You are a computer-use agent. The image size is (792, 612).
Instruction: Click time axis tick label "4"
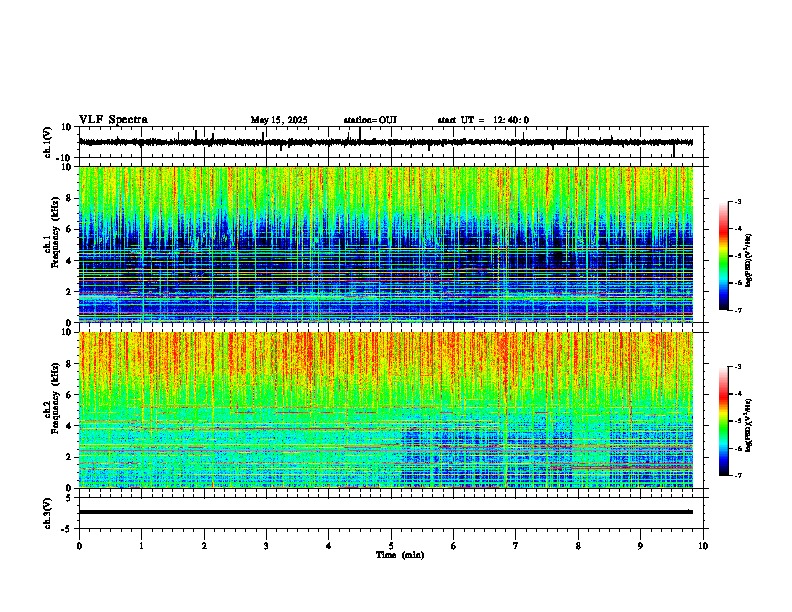pyautogui.click(x=329, y=546)
